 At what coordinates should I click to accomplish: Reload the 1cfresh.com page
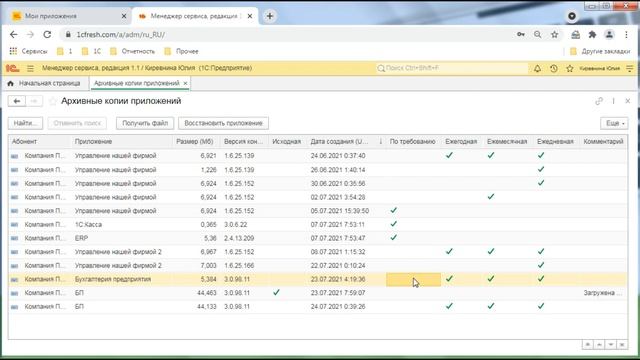point(47,35)
